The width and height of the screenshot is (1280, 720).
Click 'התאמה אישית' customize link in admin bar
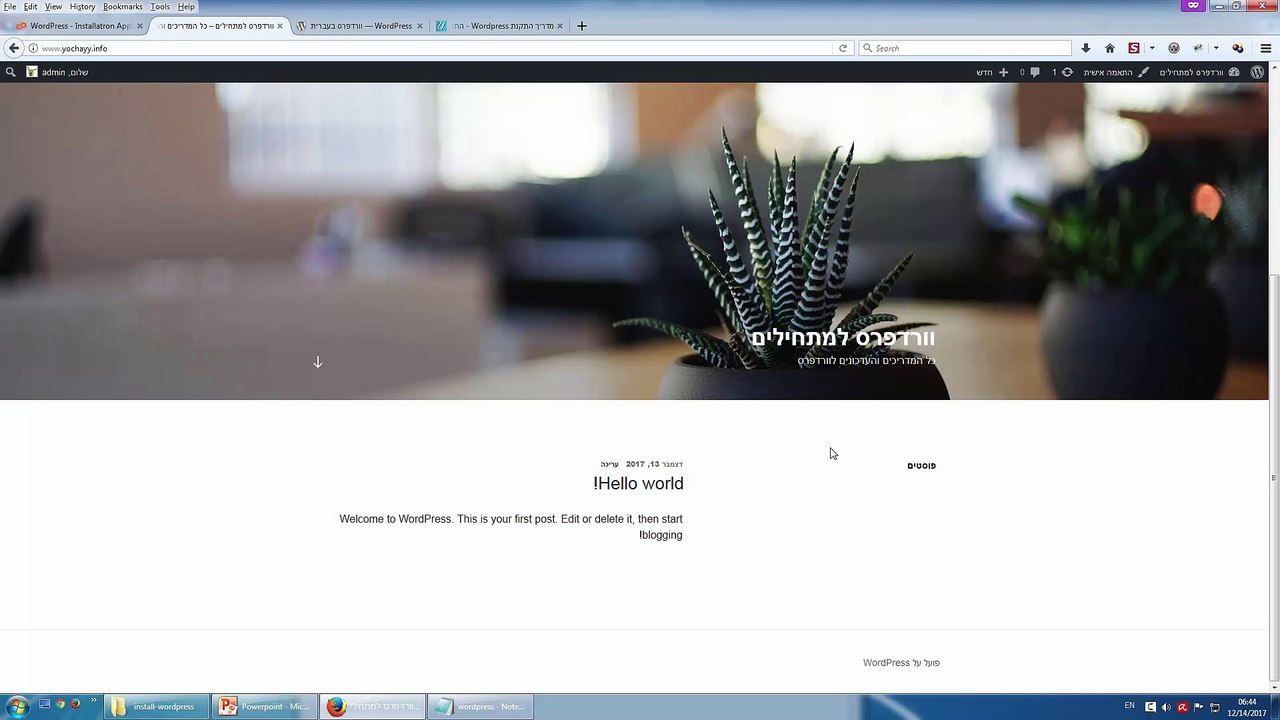point(1108,72)
